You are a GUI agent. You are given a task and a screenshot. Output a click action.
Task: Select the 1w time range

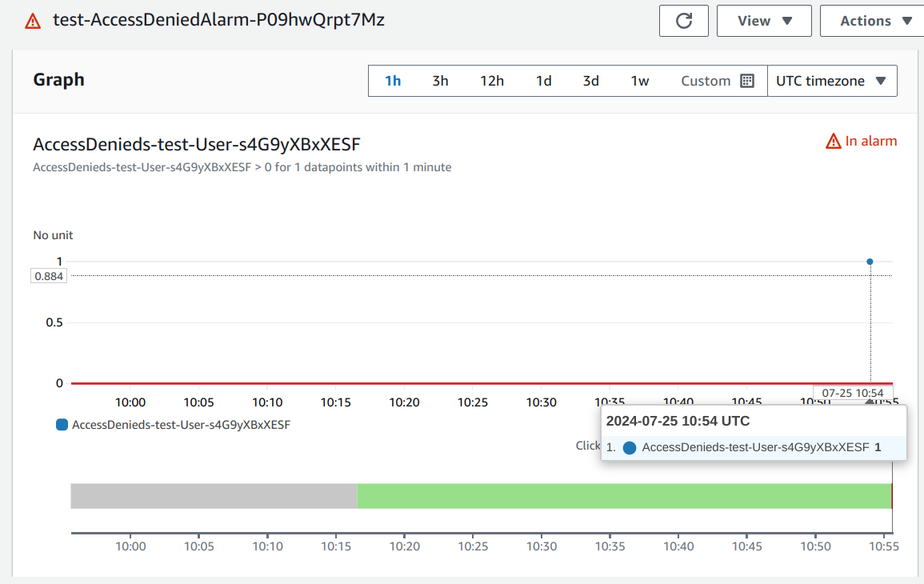640,81
